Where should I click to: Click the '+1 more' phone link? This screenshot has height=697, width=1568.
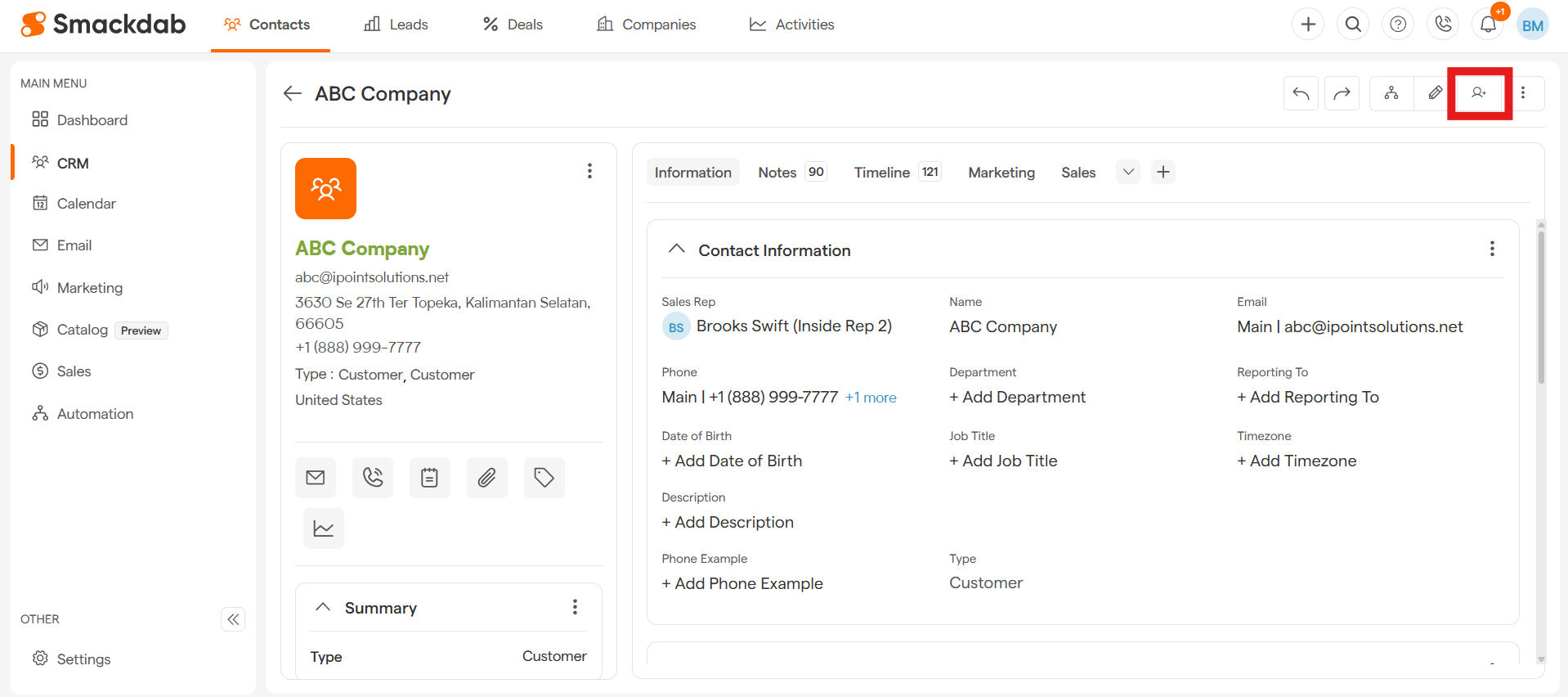[x=871, y=398]
